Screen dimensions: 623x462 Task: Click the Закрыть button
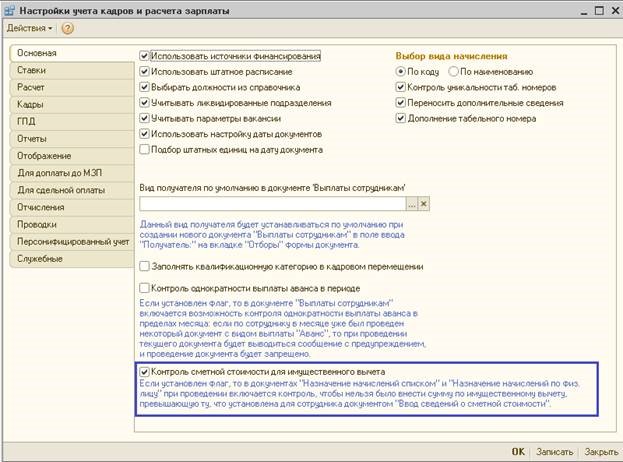[600, 451]
